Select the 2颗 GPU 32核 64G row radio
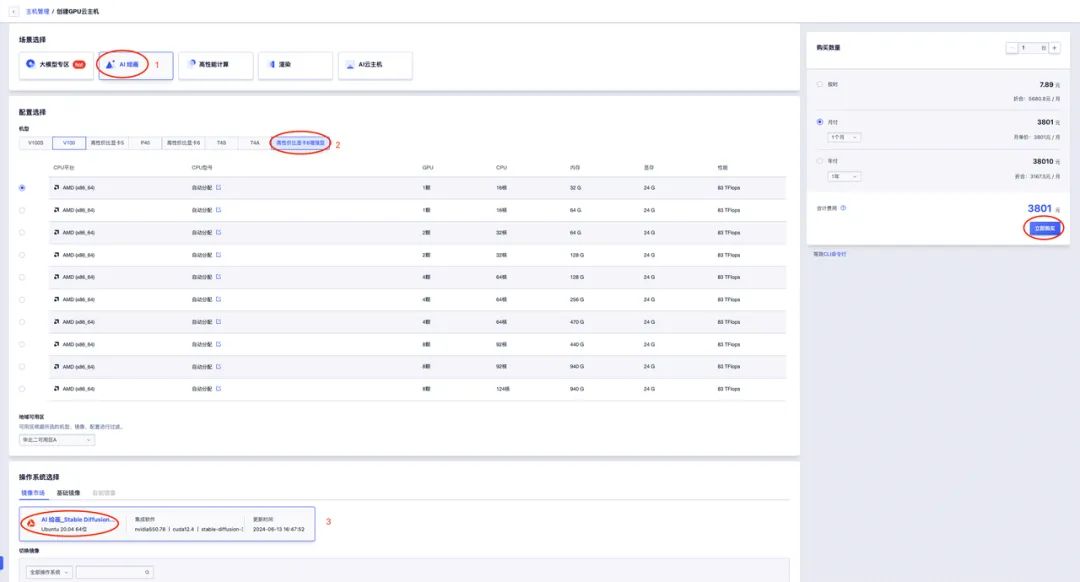 [22, 232]
